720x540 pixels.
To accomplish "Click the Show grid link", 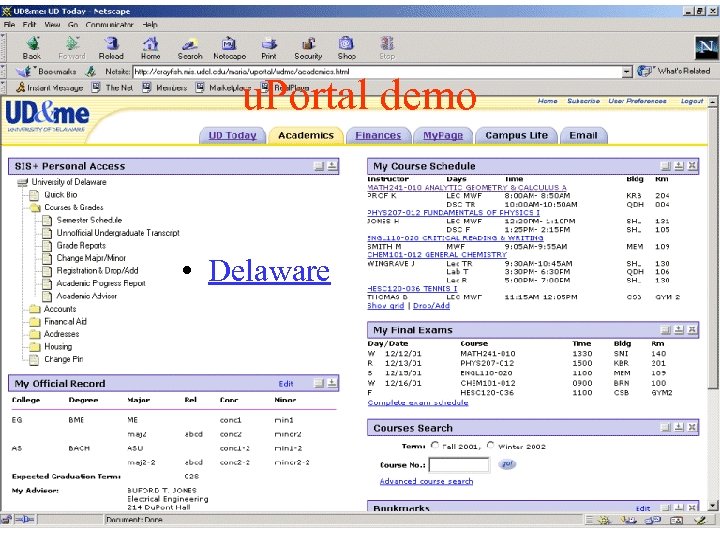I will pyautogui.click(x=386, y=306).
